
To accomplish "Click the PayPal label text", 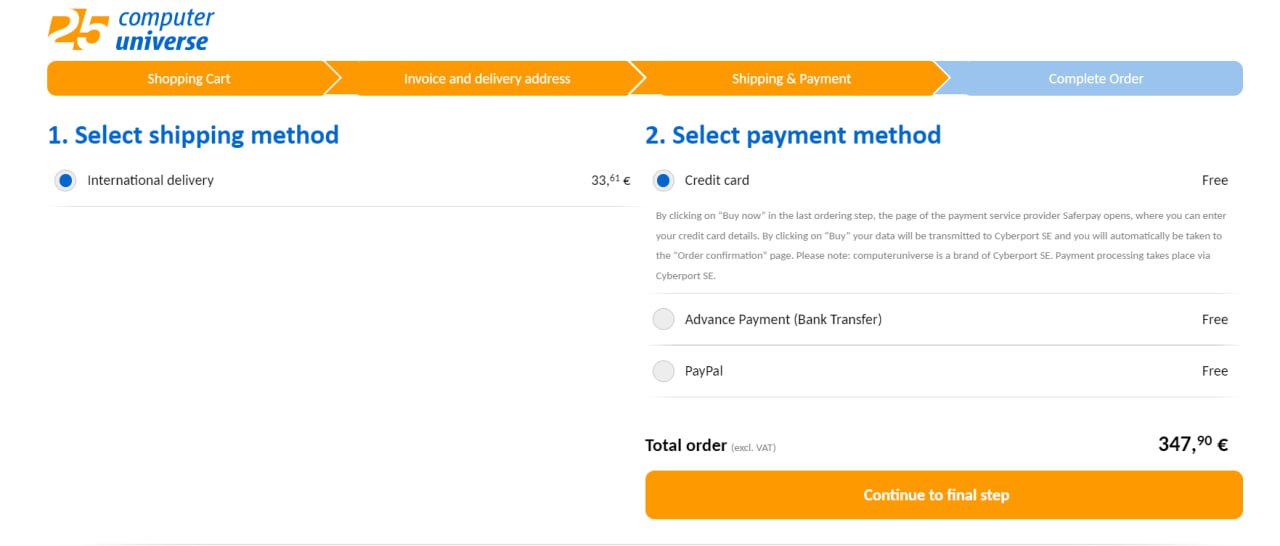I will point(704,371).
